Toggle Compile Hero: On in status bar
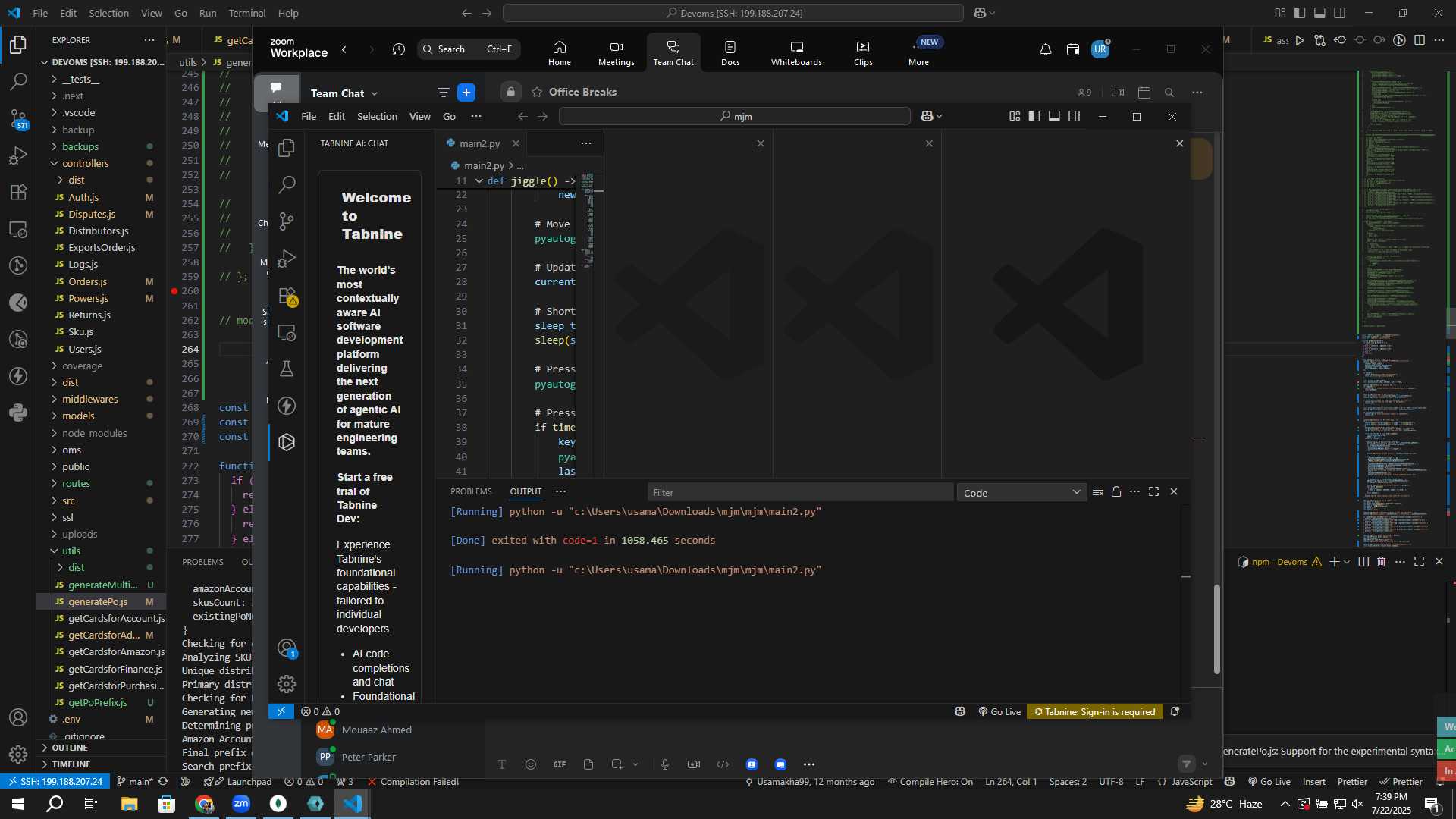 [930, 782]
